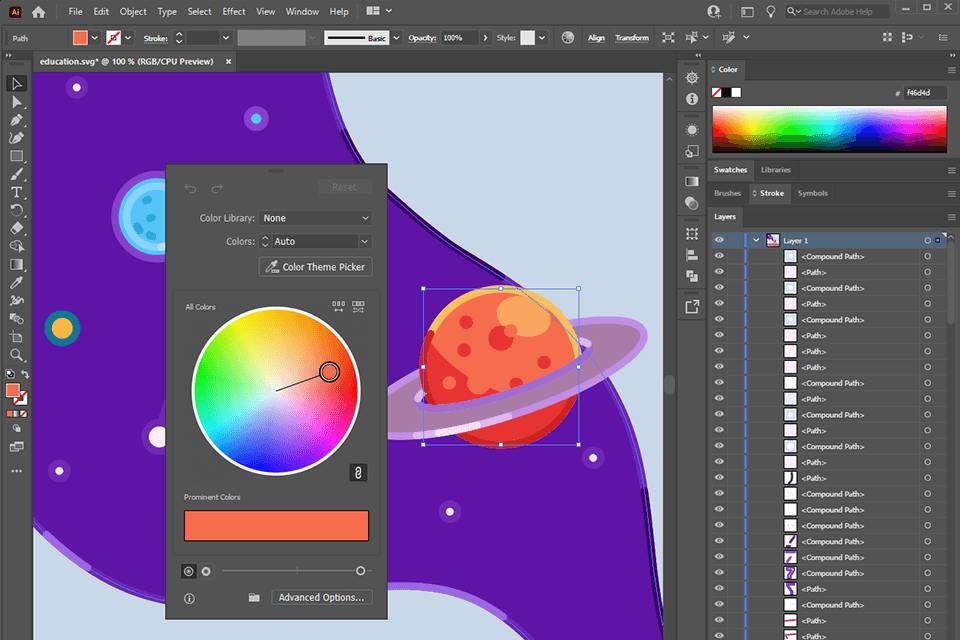The width and height of the screenshot is (960, 640).
Task: Click the Align button in control bar
Action: pos(596,38)
